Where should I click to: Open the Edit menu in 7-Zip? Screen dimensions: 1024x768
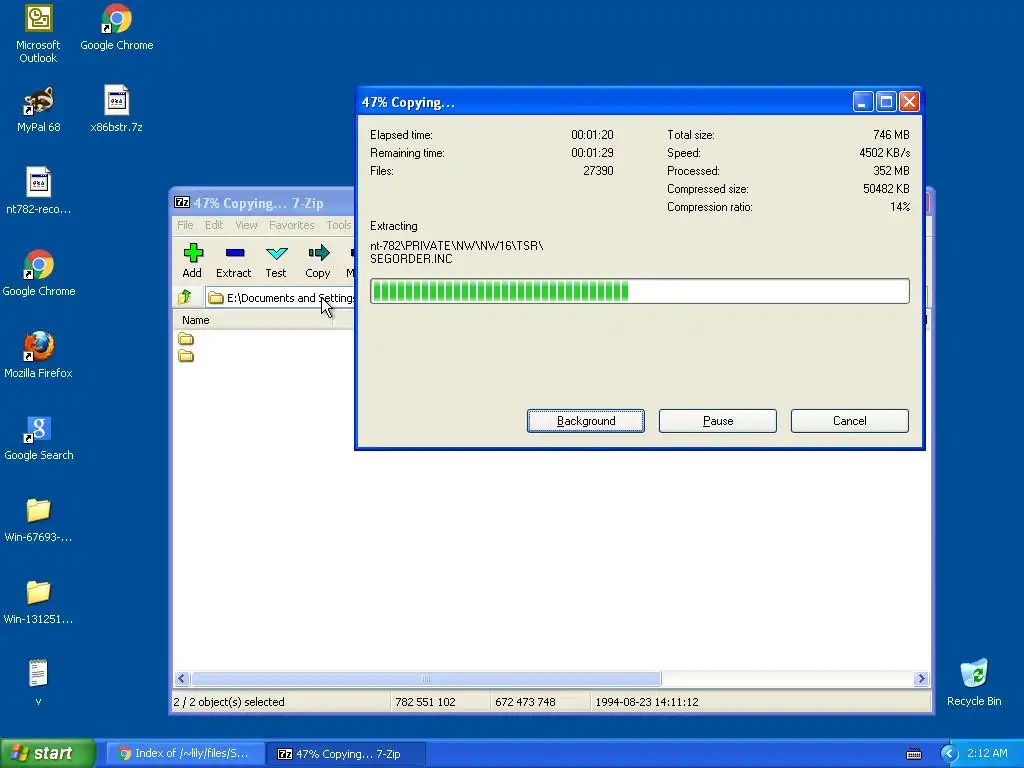214,225
